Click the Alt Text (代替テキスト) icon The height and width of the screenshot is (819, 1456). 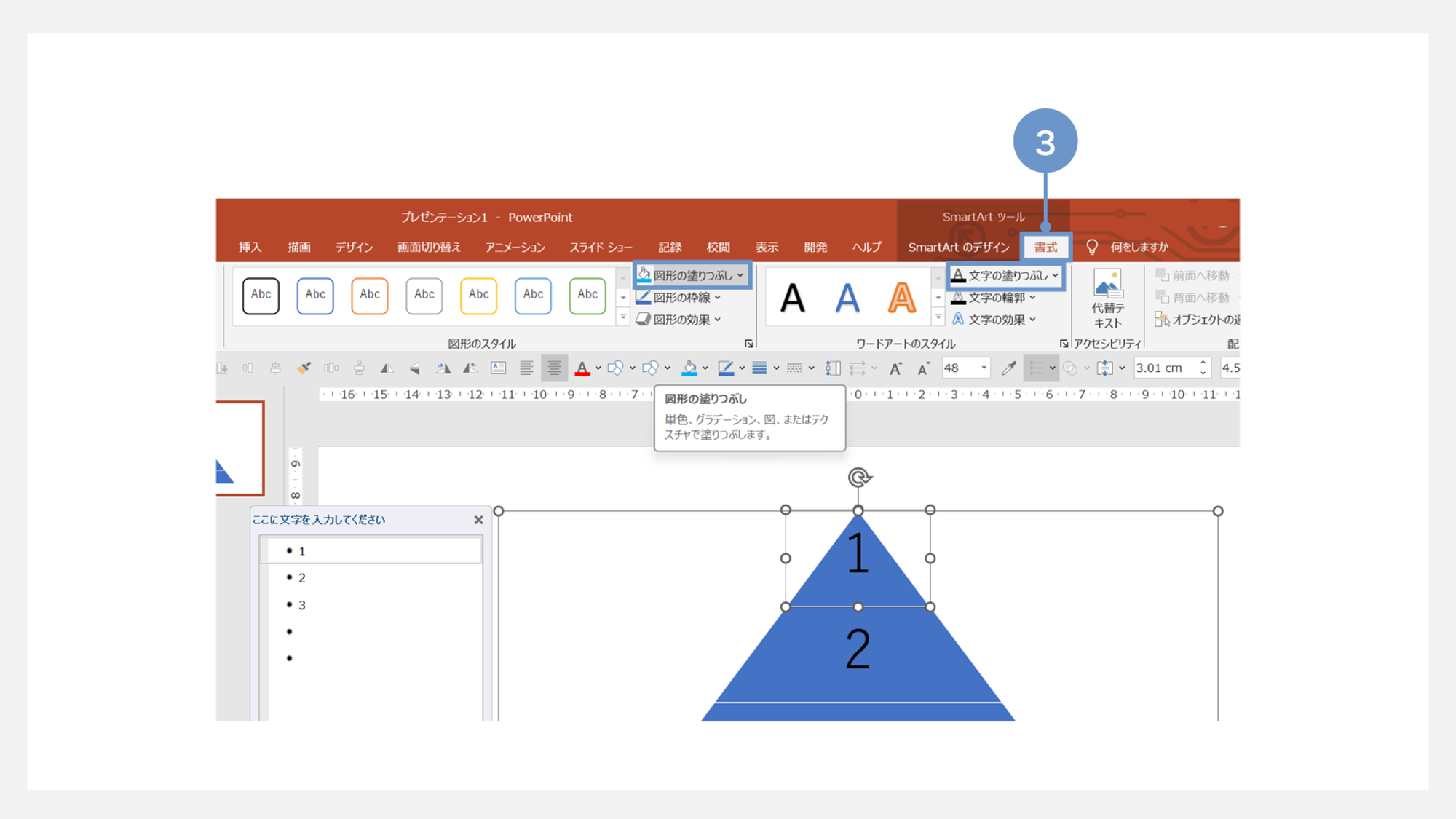click(1107, 298)
